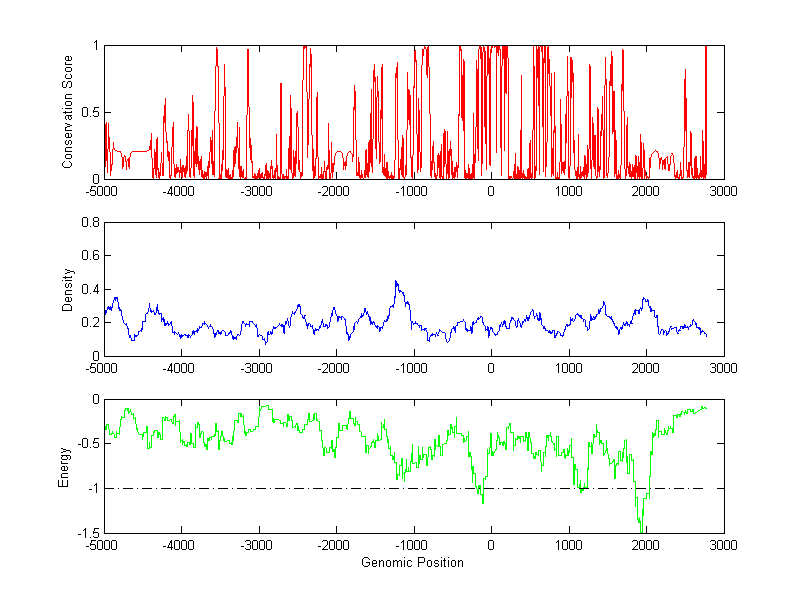This screenshot has height=599, width=800.
Task: Click the green dip touching threshold near 1200
Action: (582, 489)
